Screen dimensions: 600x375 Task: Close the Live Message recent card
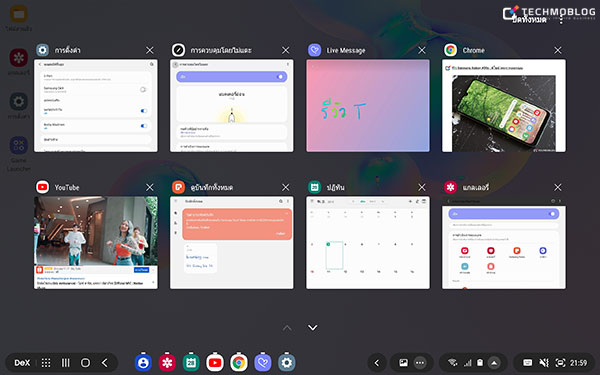point(422,50)
